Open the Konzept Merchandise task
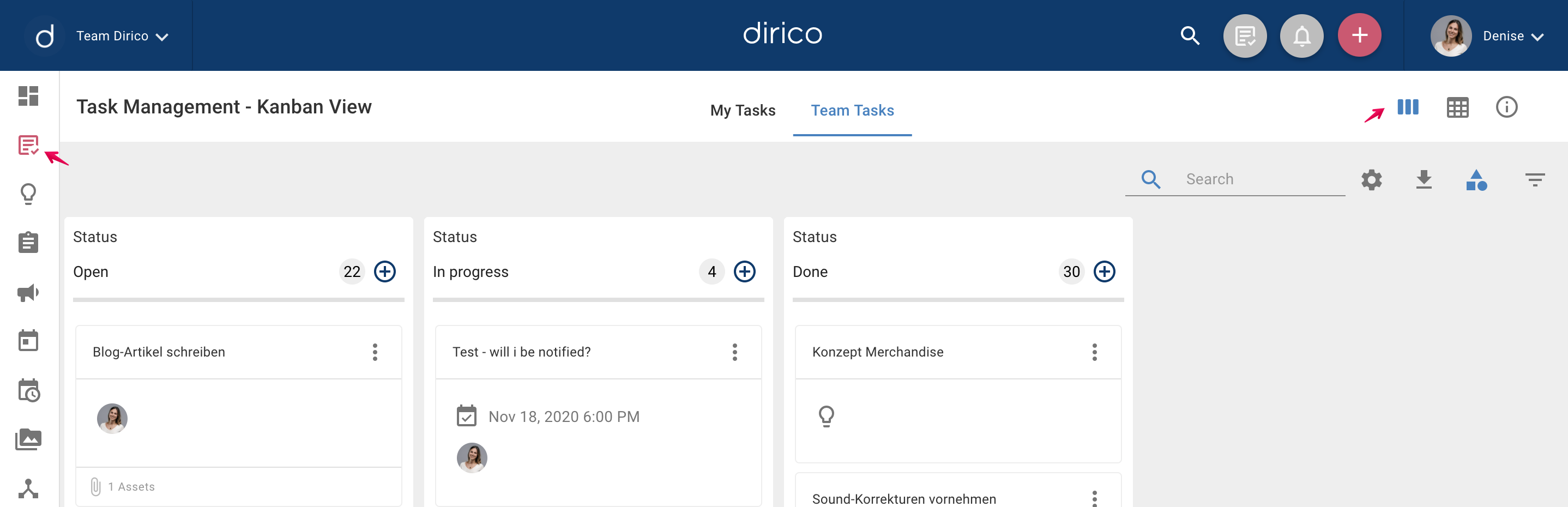This screenshot has height=507, width=1568. (x=878, y=352)
